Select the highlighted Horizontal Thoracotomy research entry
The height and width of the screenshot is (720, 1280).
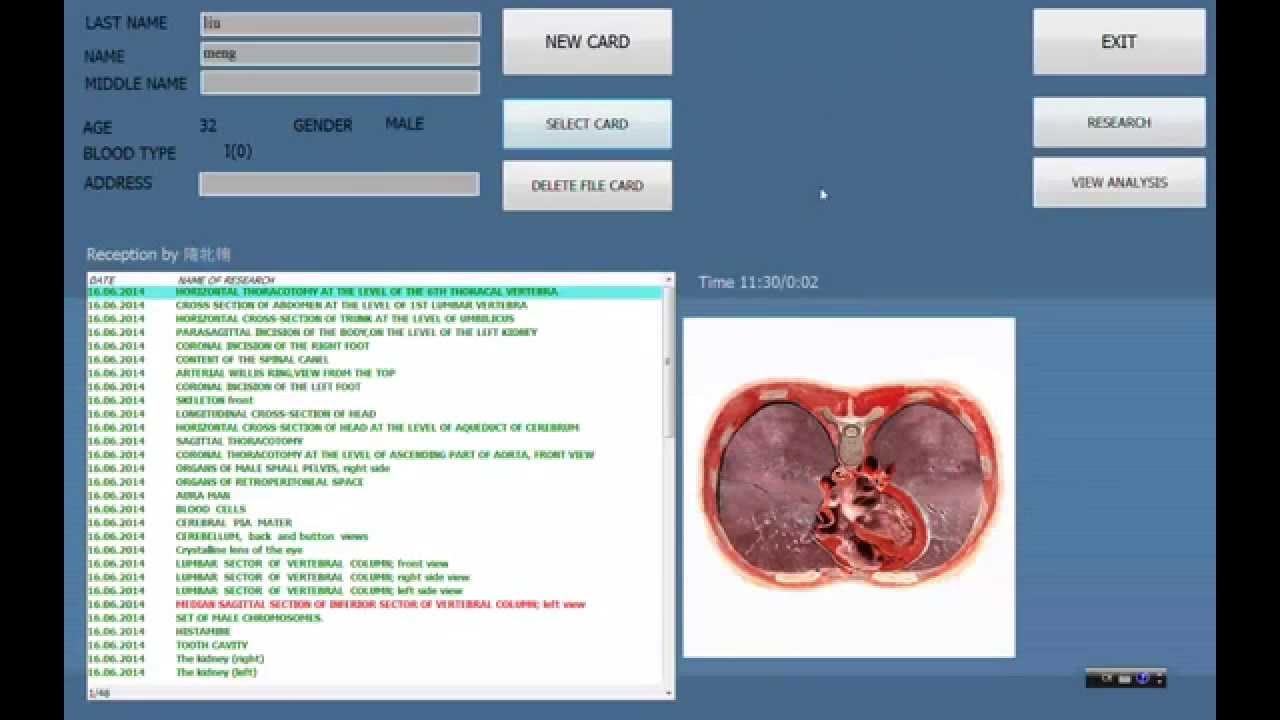click(x=367, y=292)
